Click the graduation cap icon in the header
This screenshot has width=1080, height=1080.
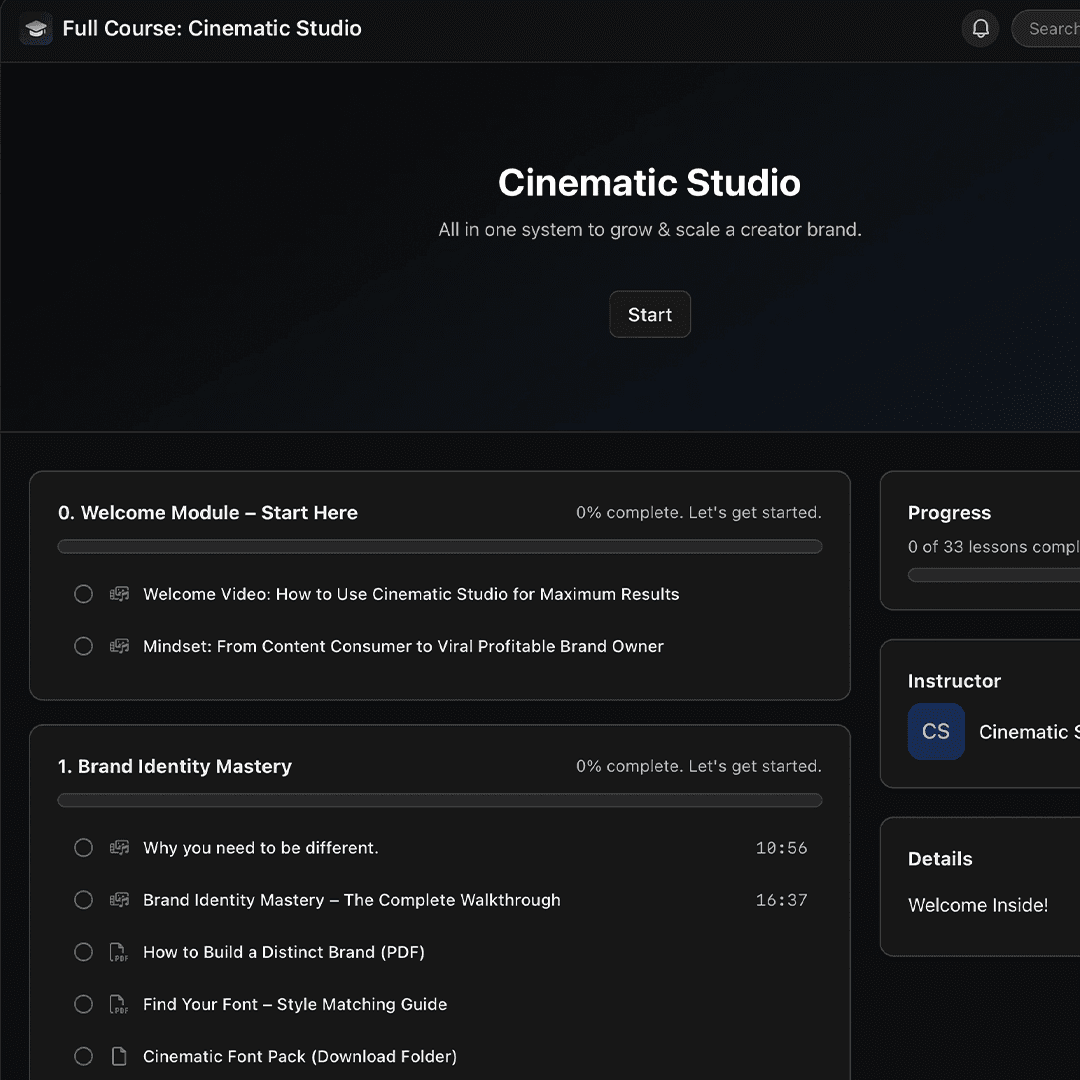36,28
